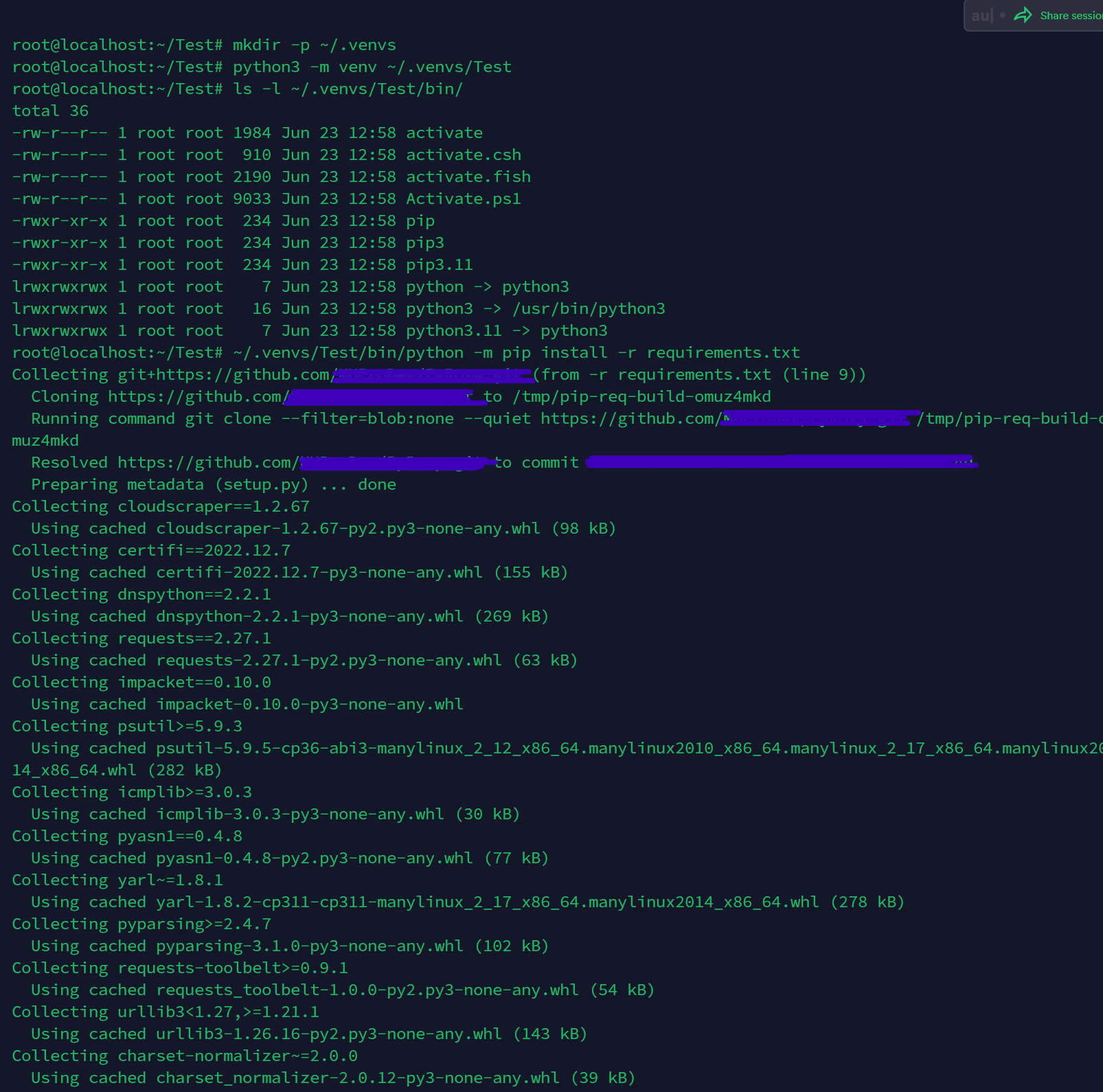Select 'Collecting urlllib3<1.27,>=1.21.1' line
The width and height of the screenshot is (1103, 1092).
coord(163,1012)
